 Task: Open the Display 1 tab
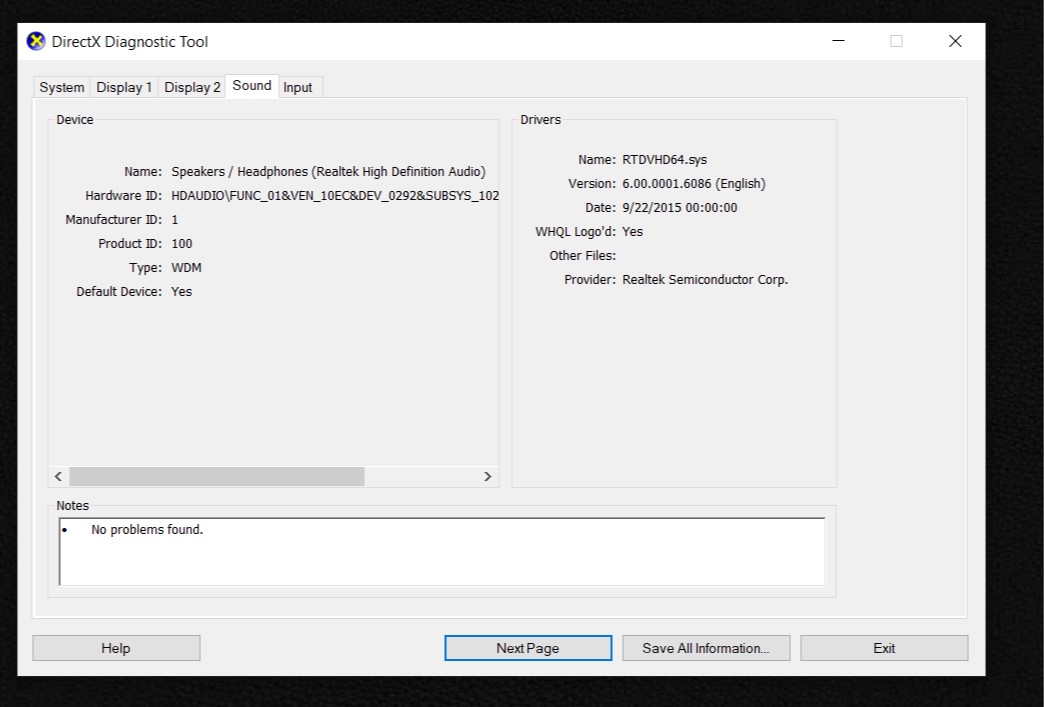point(124,87)
